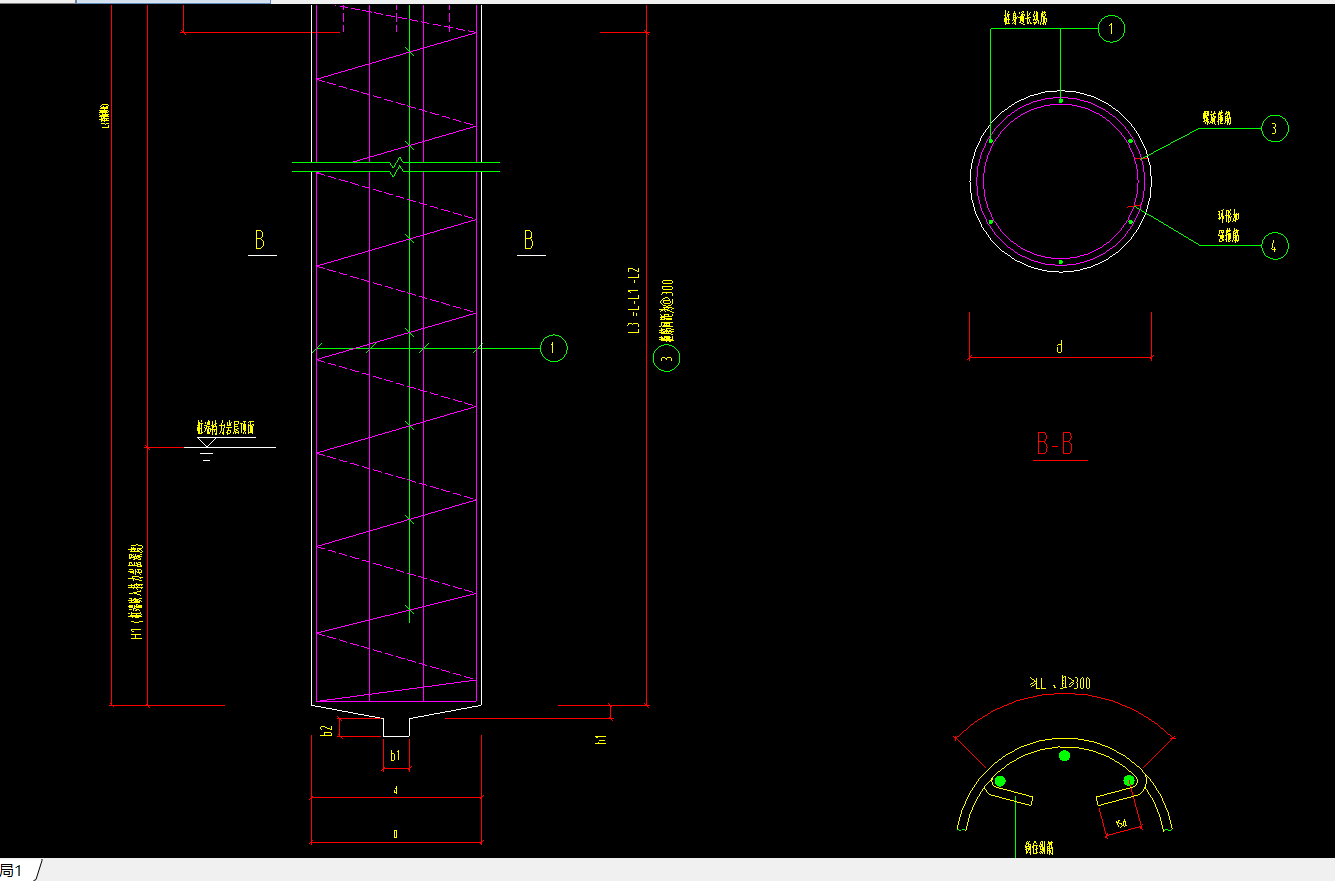Select the top green rebar dot in hook detail
Image resolution: width=1335 pixels, height=881 pixels.
pyautogui.click(x=1064, y=756)
